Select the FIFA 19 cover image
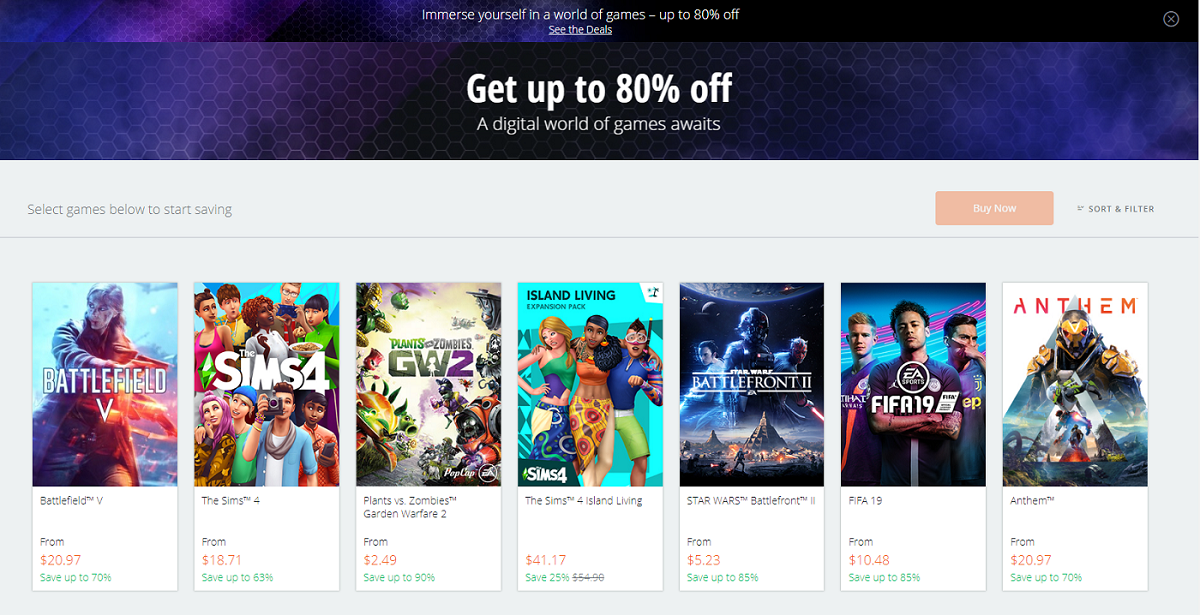1200x615 pixels. (x=913, y=384)
